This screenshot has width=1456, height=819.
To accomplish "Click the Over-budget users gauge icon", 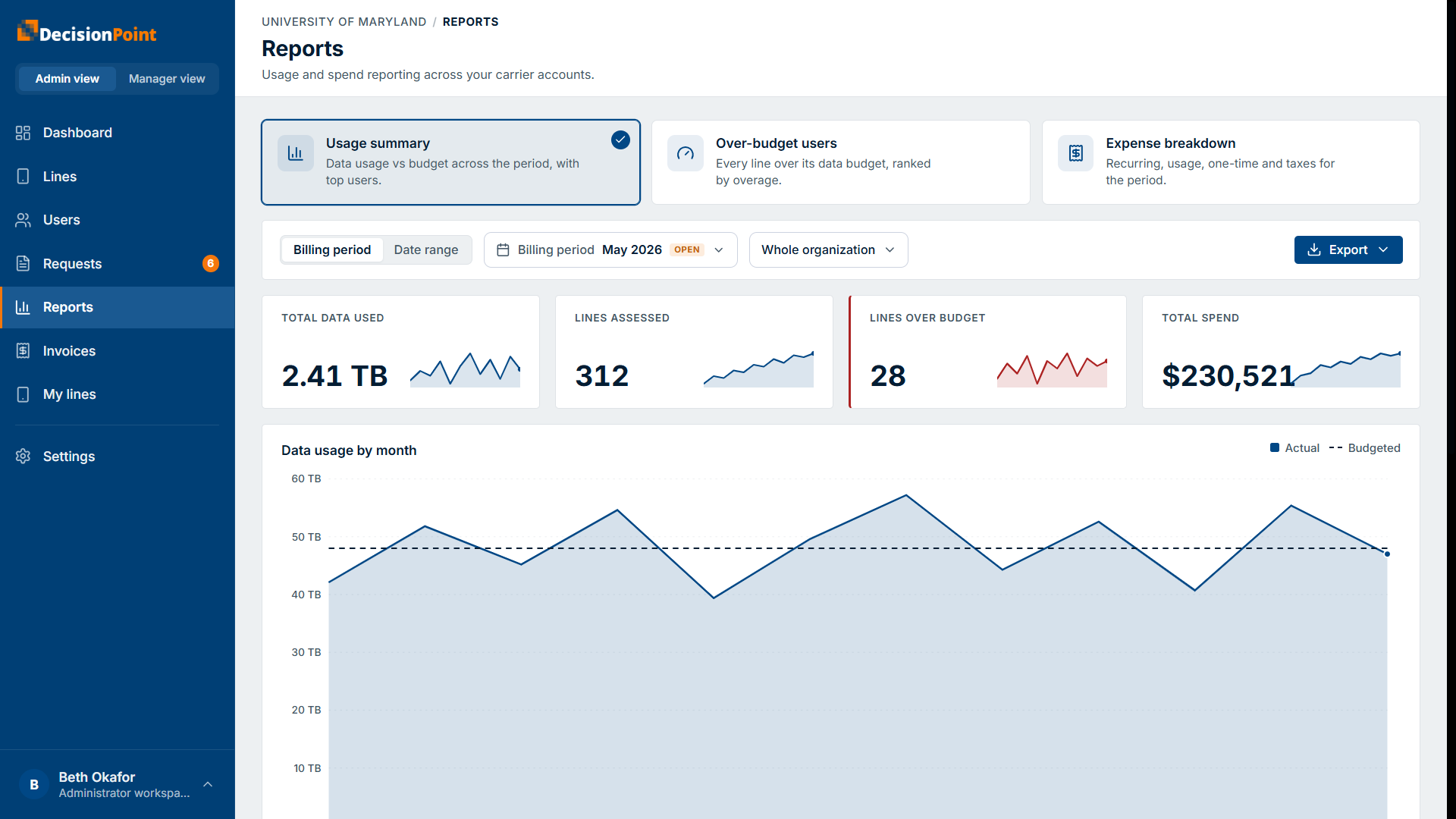I will [x=686, y=153].
